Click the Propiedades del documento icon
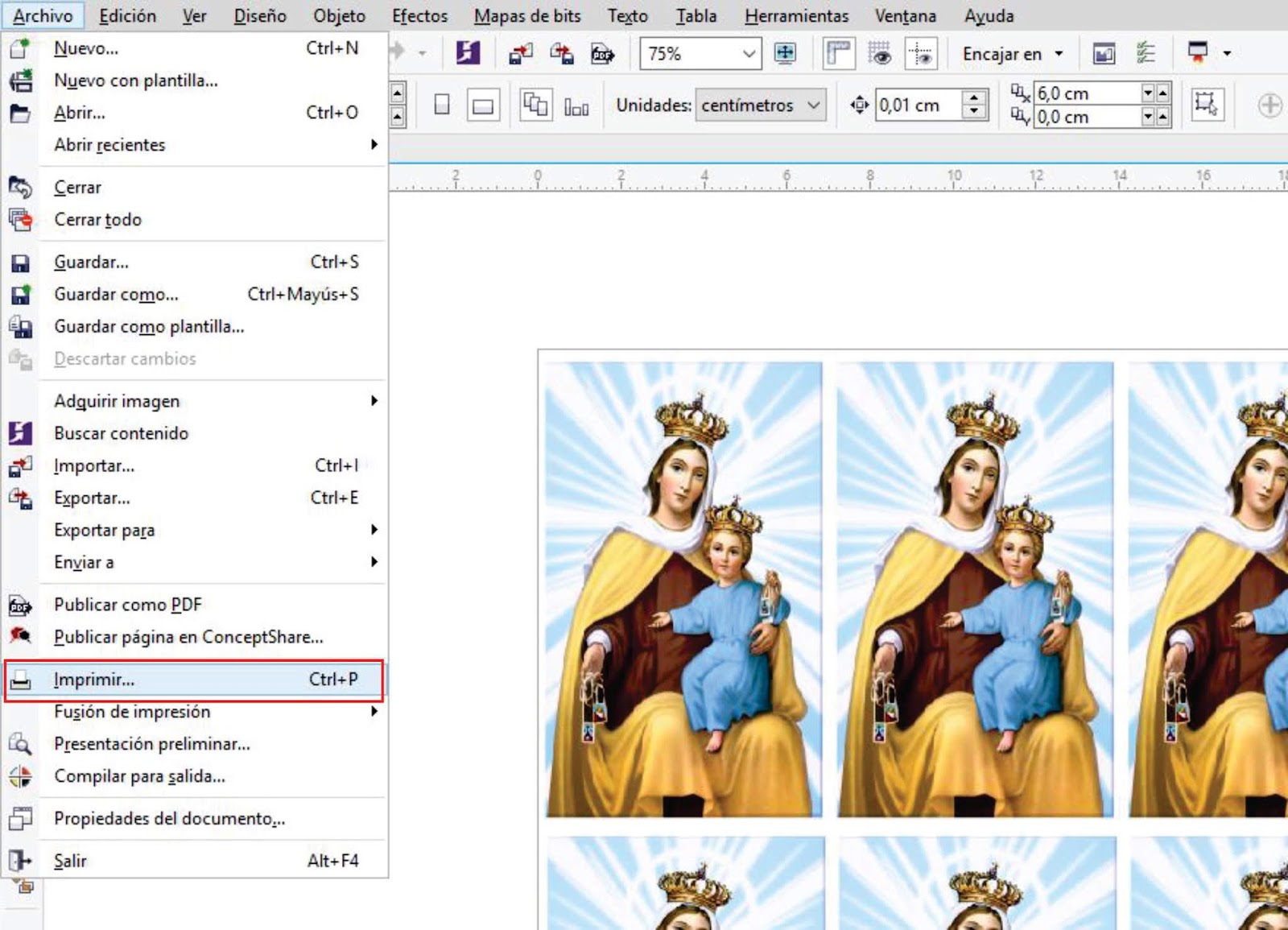 click(20, 819)
